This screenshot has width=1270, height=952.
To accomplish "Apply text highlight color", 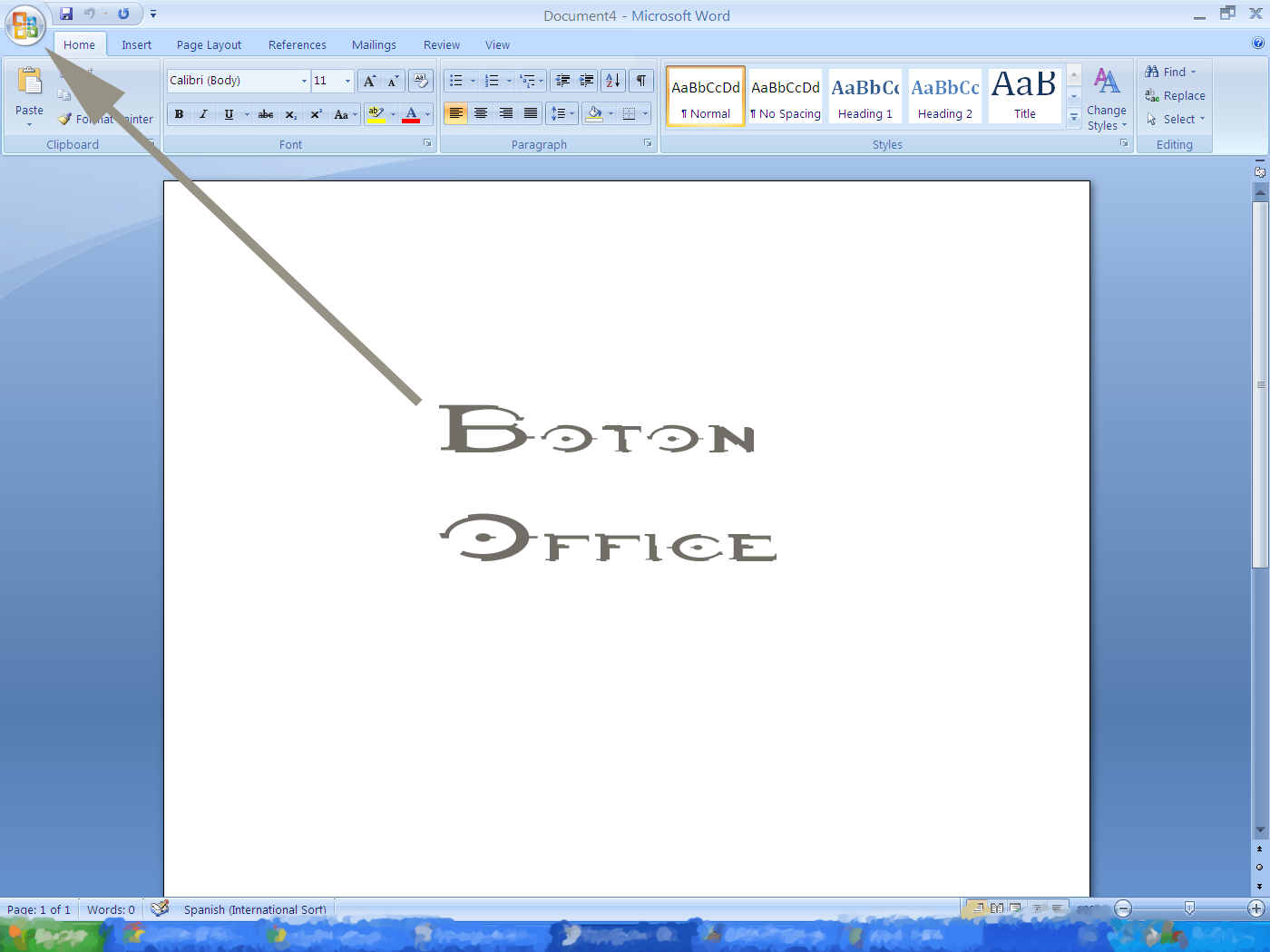I will pyautogui.click(x=376, y=113).
